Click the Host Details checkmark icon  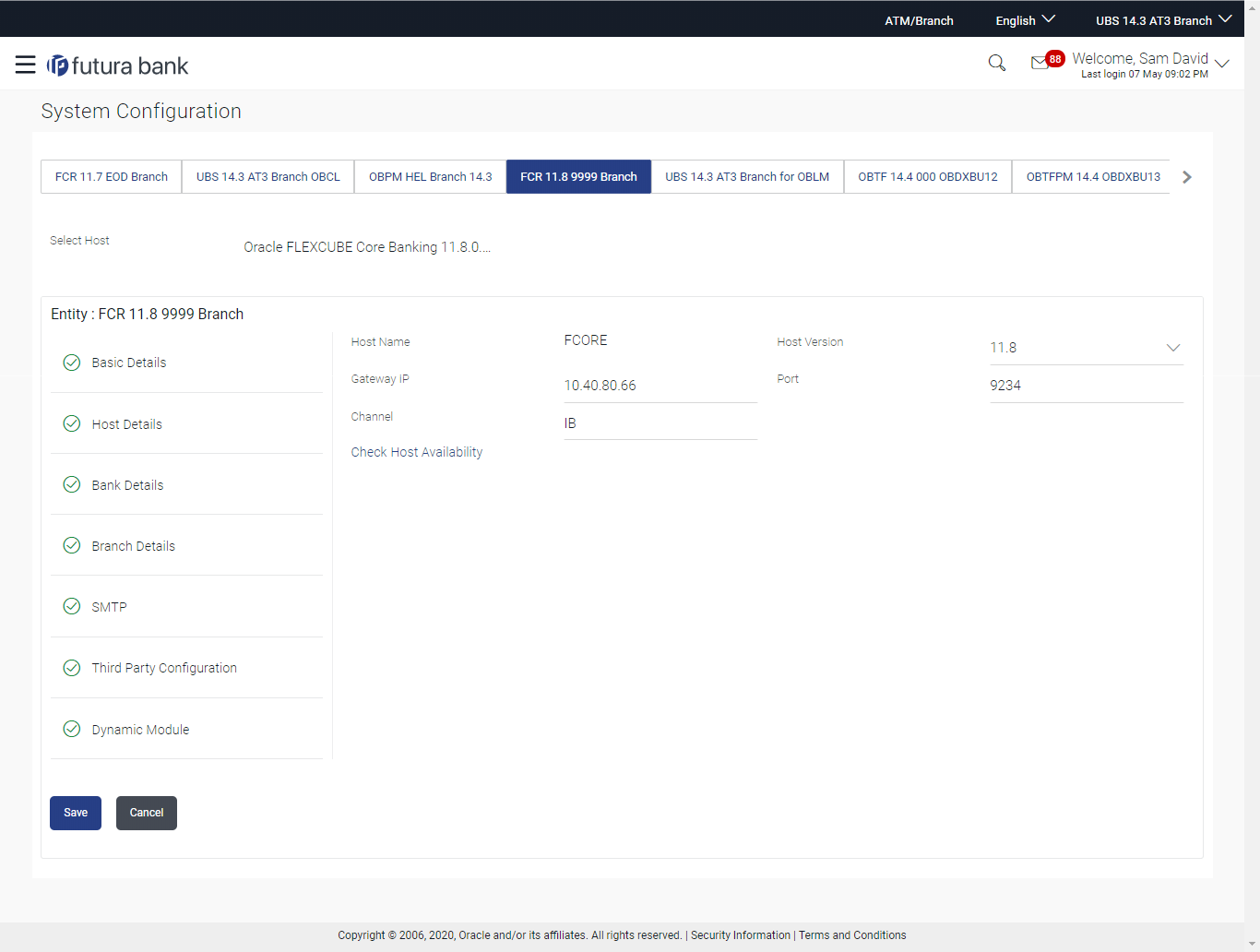72,423
